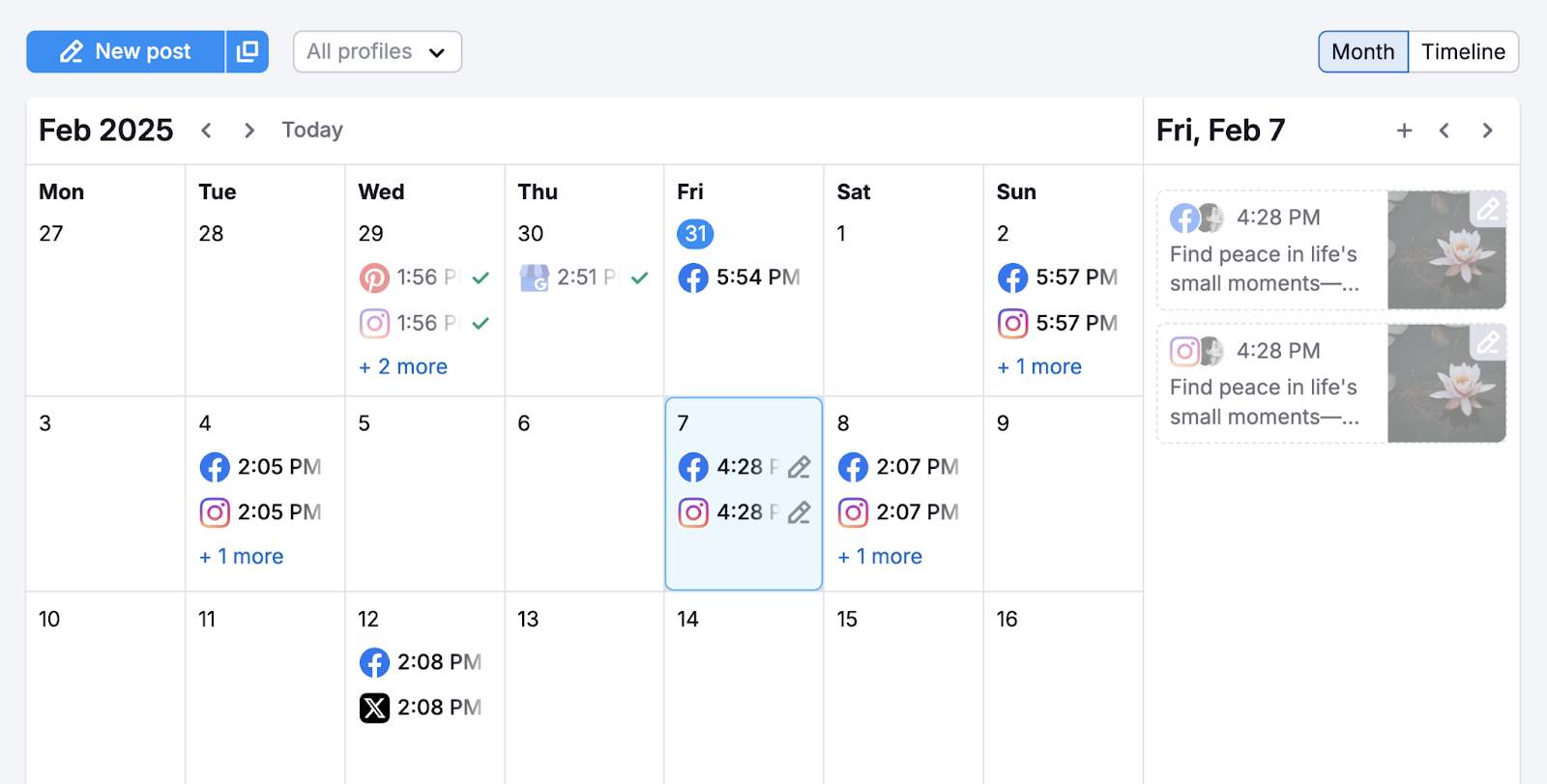Select day 14 cell in the calendar

click(744, 688)
